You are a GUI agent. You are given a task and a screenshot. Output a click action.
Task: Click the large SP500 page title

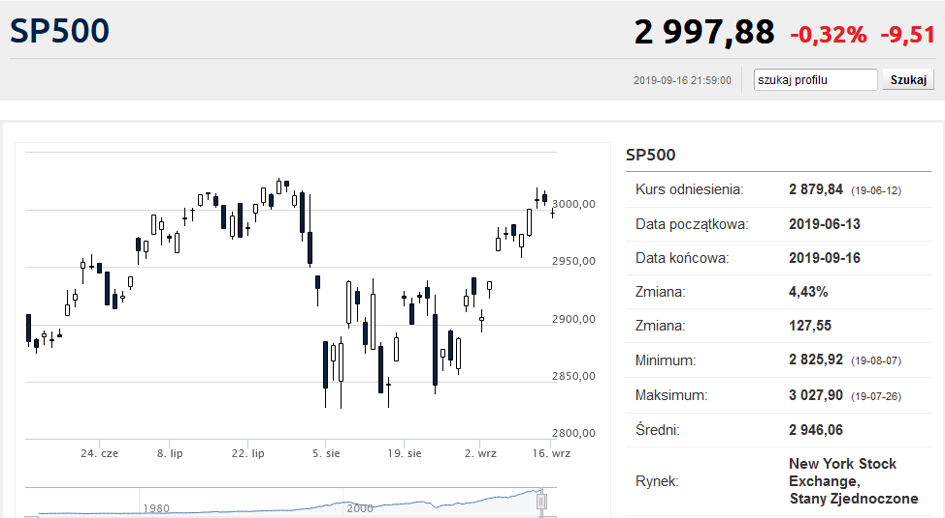coord(59,31)
